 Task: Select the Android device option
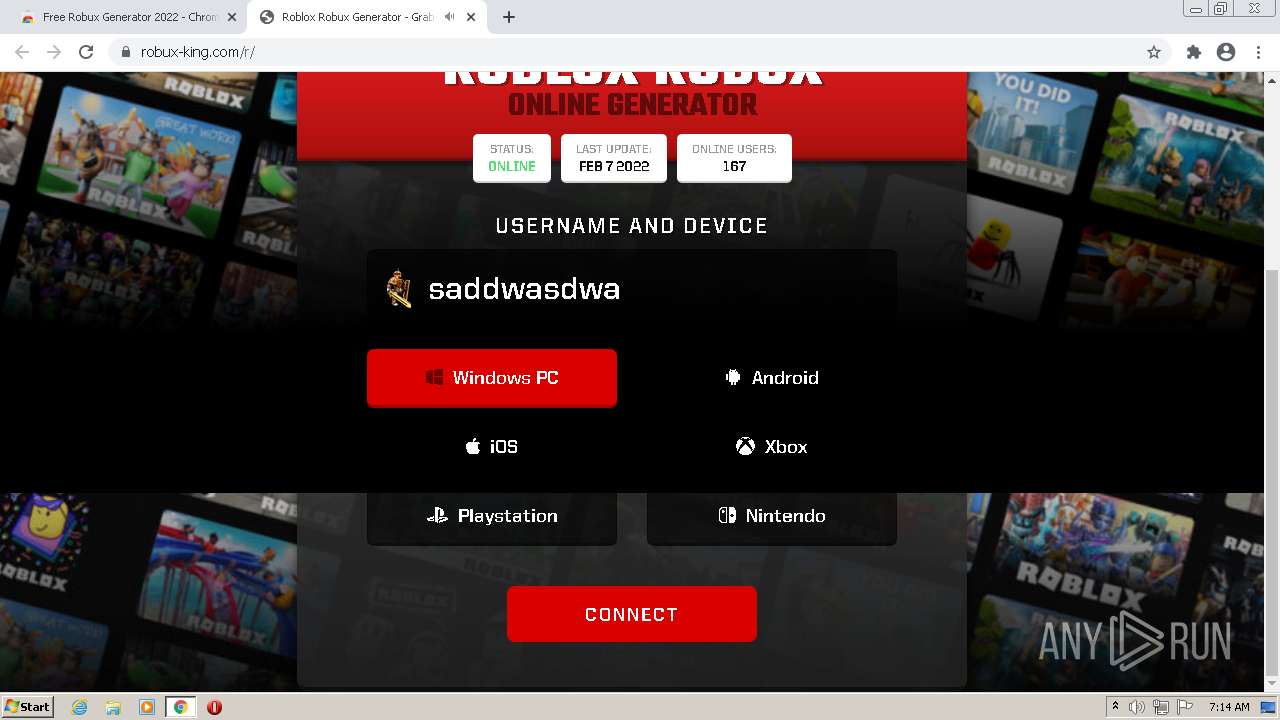point(772,378)
